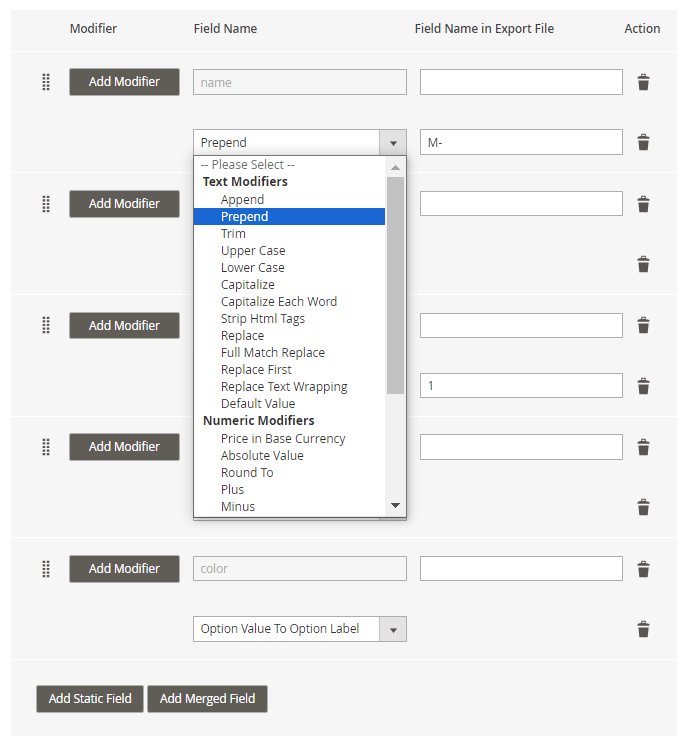The image size is (685, 736).
Task: Select Strip Html Tags modifier option
Action: pos(263,319)
